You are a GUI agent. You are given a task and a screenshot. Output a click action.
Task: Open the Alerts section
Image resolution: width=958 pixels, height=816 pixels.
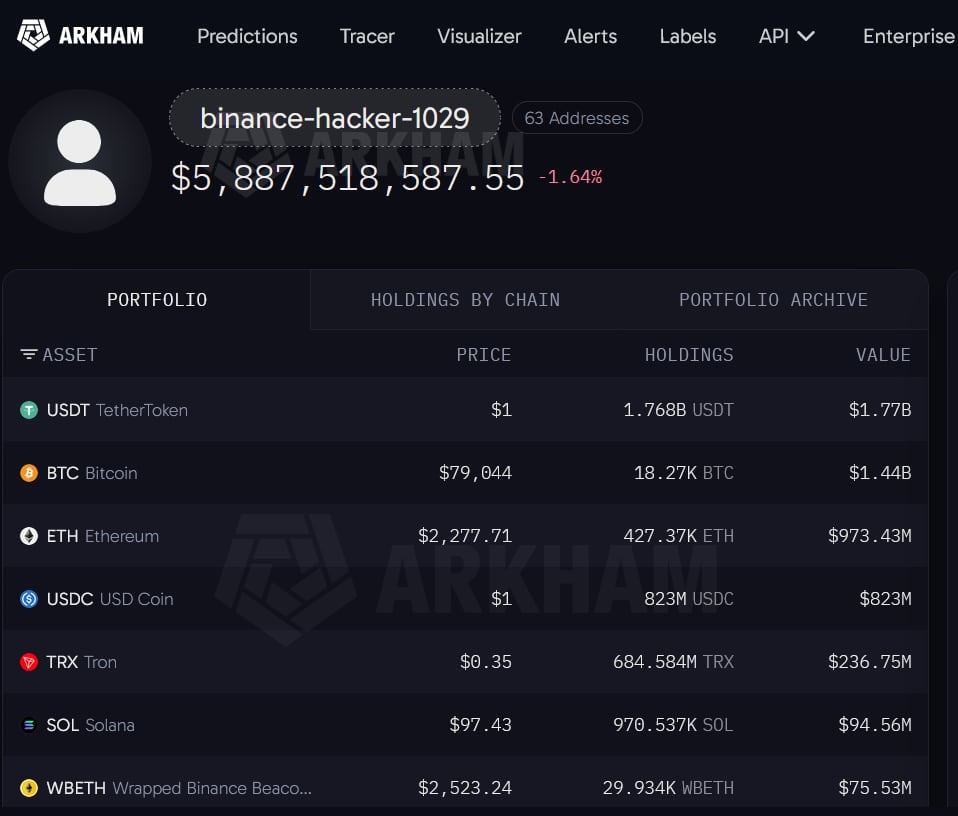[590, 36]
